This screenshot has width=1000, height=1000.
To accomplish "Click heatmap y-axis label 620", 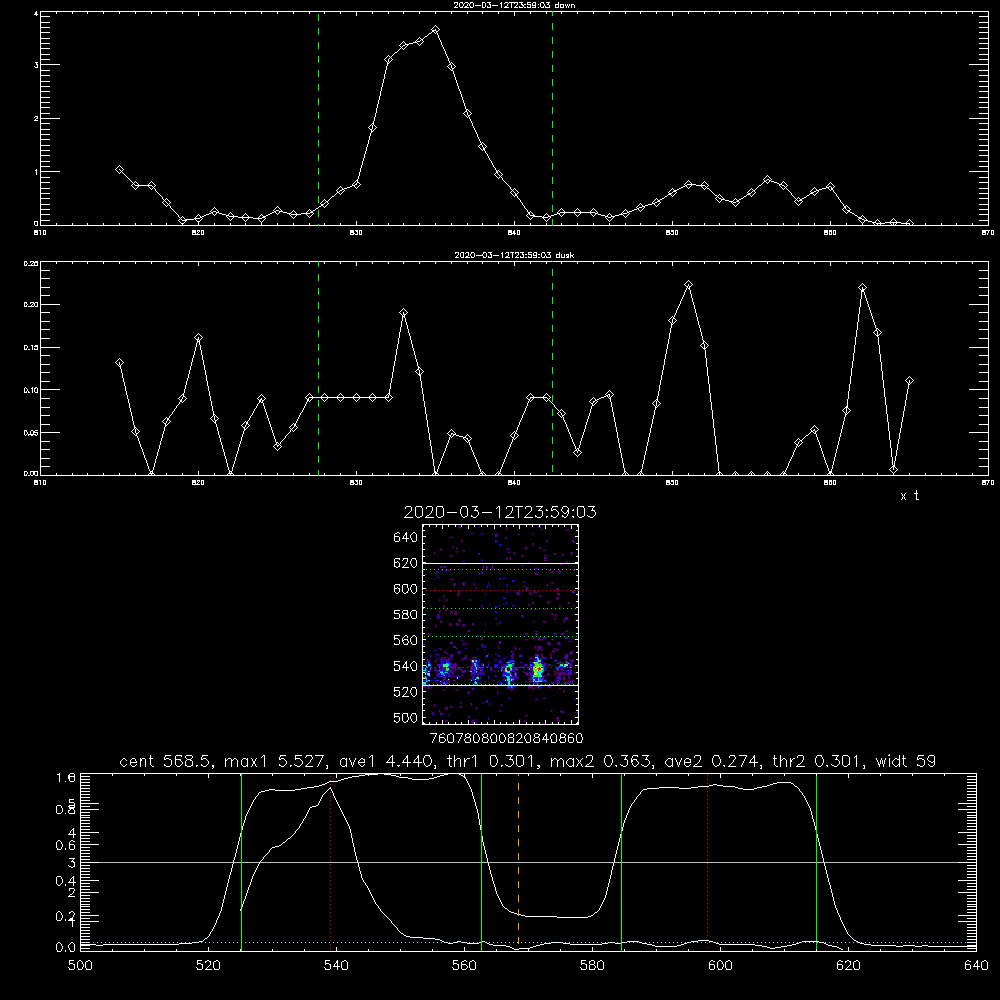I will tap(406, 563).
